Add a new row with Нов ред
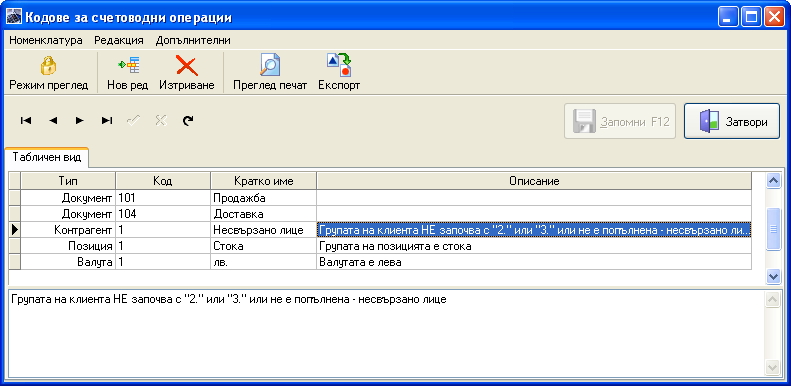791x386 pixels. click(127, 73)
